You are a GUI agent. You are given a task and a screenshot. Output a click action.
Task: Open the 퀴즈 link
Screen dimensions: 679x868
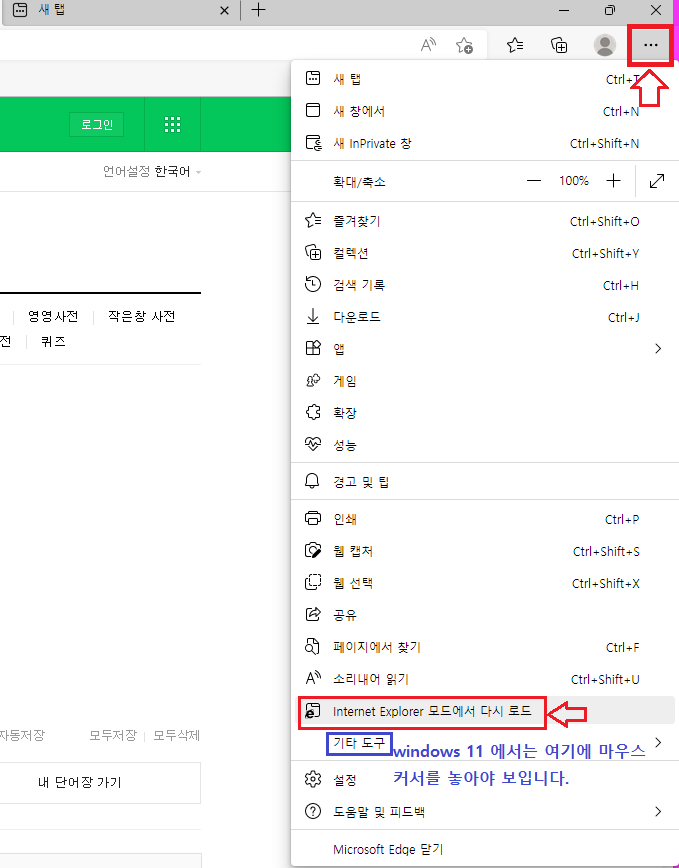click(53, 342)
